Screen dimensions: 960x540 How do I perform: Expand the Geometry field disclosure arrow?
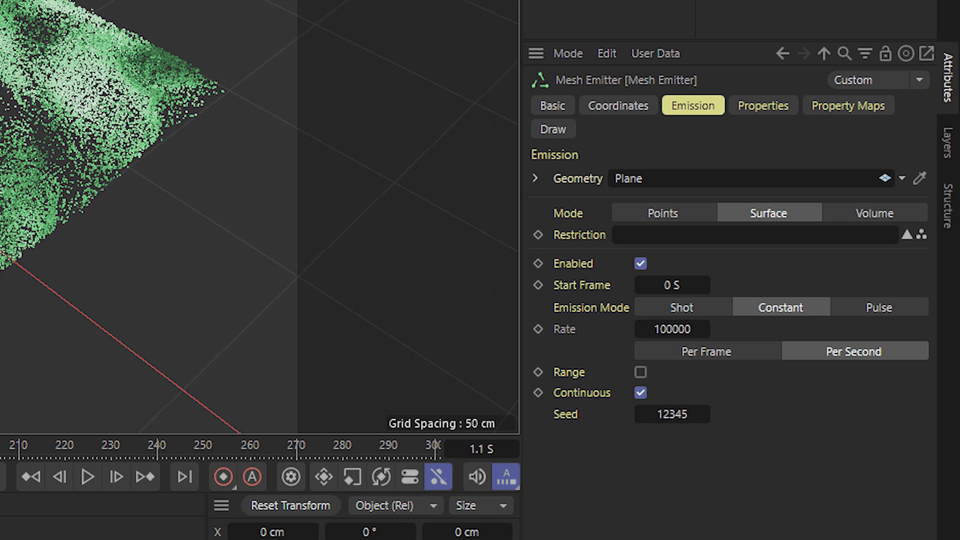pyautogui.click(x=535, y=178)
